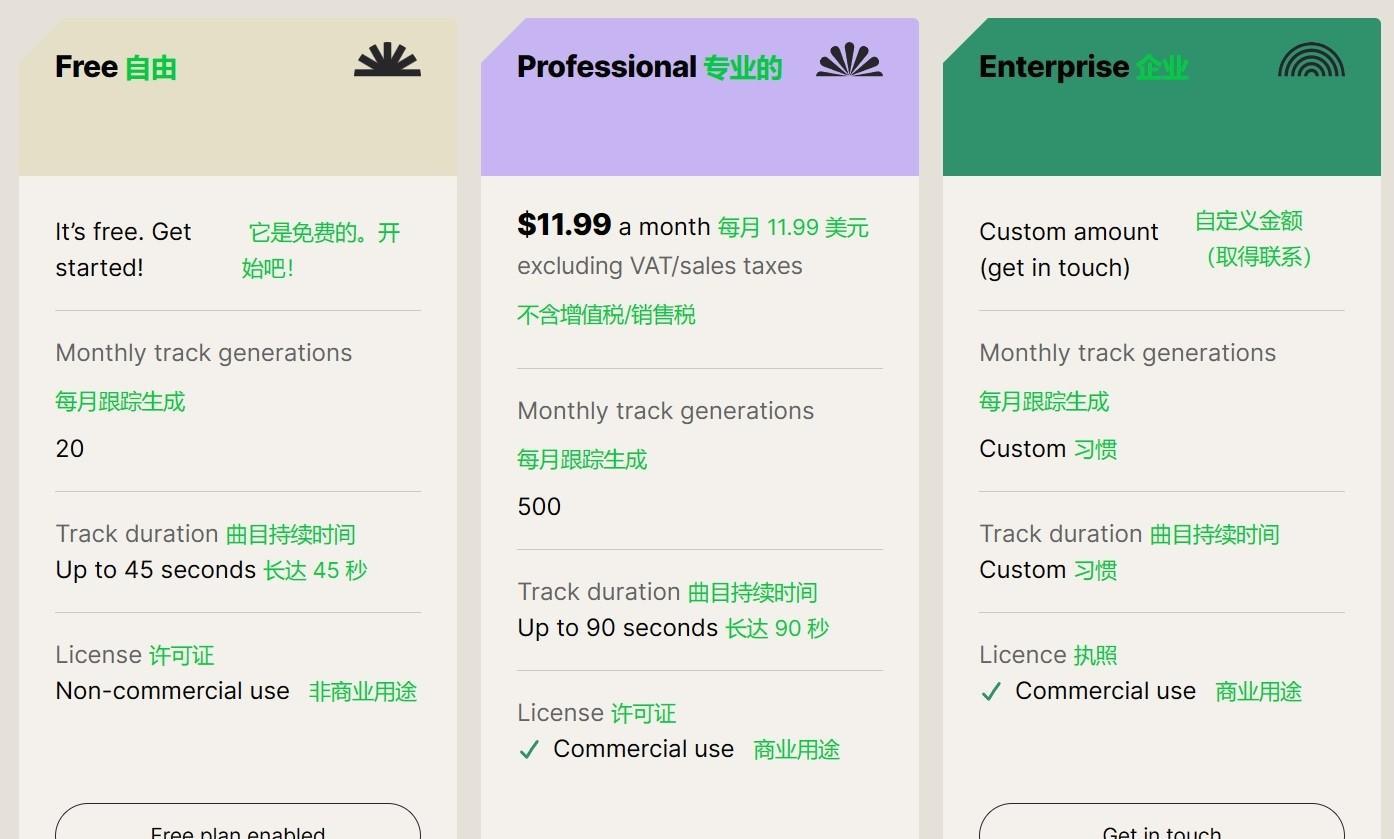Click the Professional Commercial use checkmark icon
Image resolution: width=1394 pixels, height=839 pixels.
coord(529,750)
